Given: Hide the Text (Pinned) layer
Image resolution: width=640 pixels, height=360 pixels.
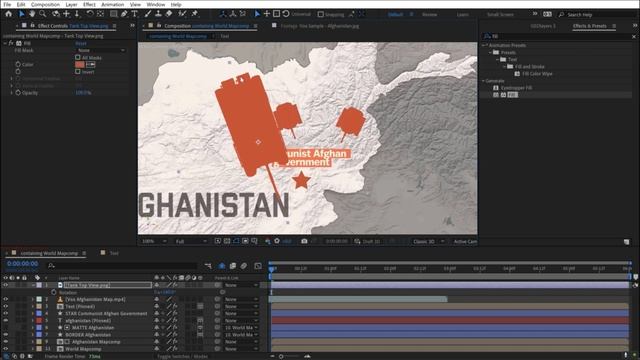Looking at the screenshot, I should pos(6,306).
